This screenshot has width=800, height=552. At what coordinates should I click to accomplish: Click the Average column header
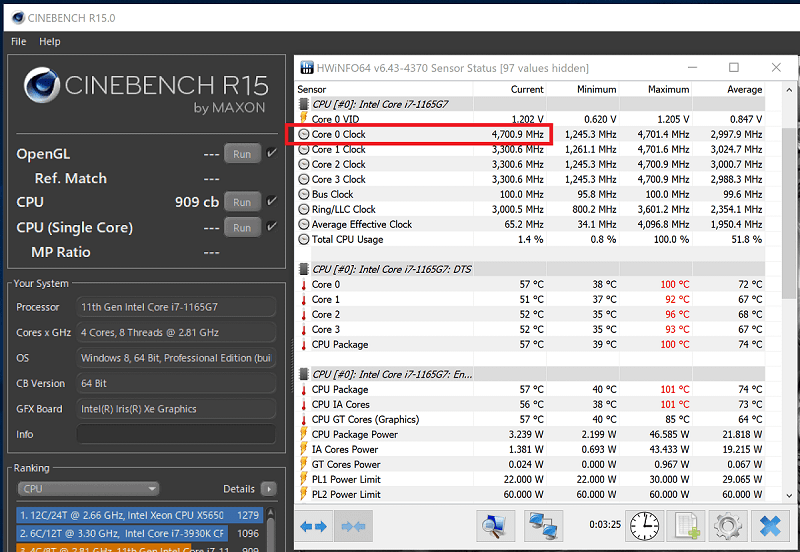point(728,89)
